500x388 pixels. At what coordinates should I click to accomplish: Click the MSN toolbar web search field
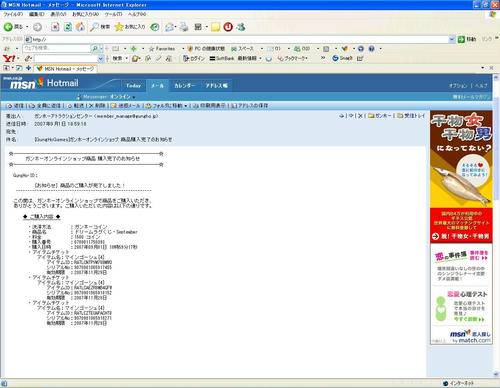[x=56, y=49]
